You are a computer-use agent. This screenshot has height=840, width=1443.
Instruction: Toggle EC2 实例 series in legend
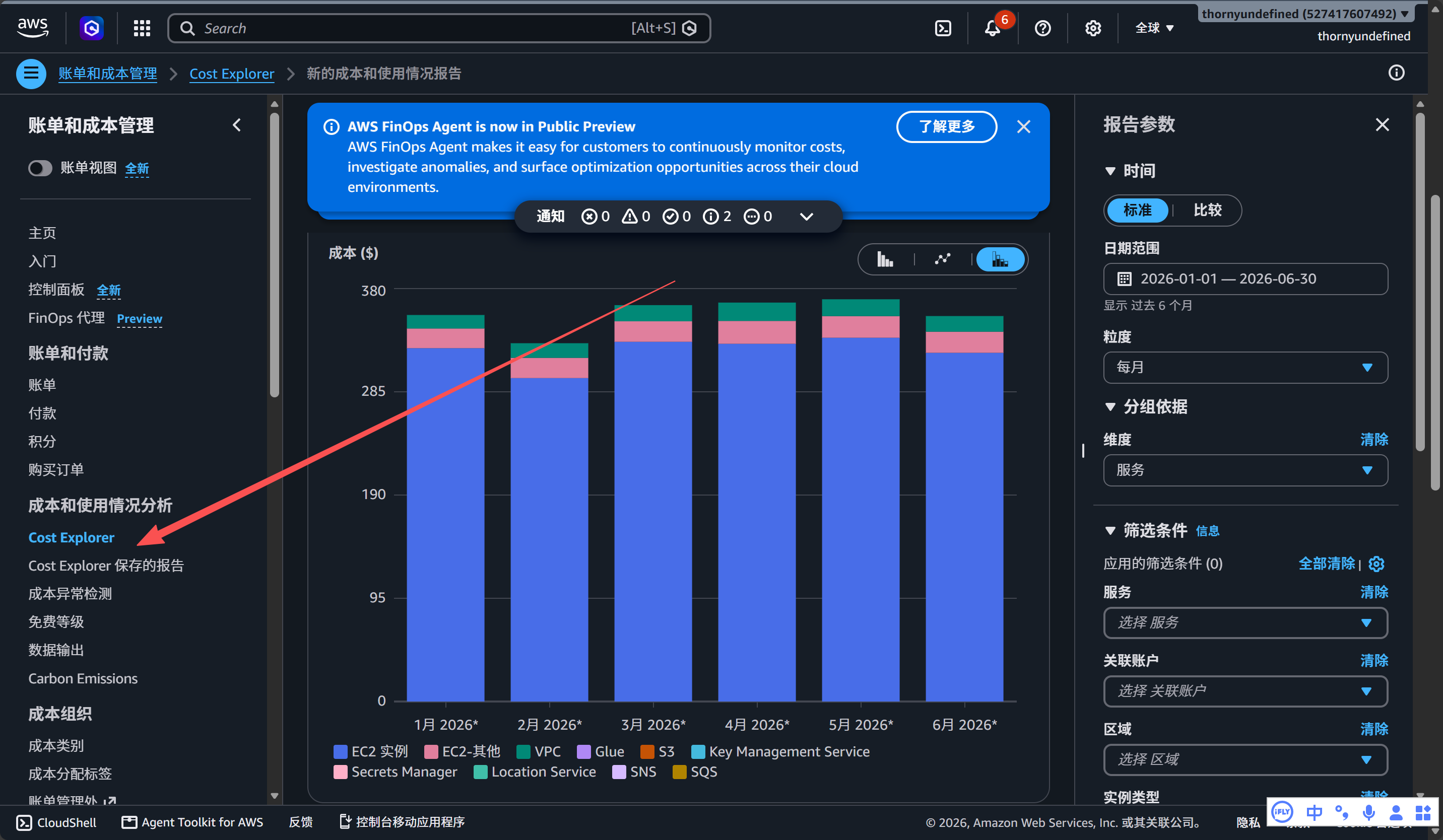(370, 751)
